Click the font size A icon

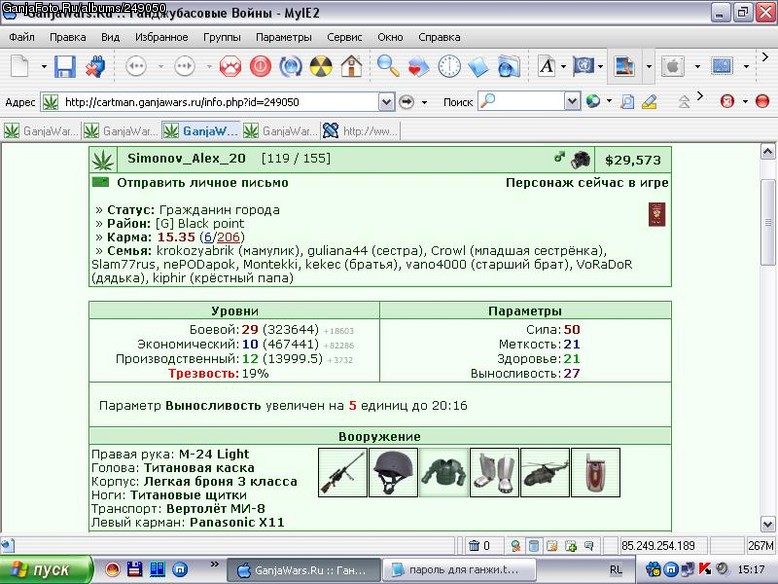click(547, 65)
